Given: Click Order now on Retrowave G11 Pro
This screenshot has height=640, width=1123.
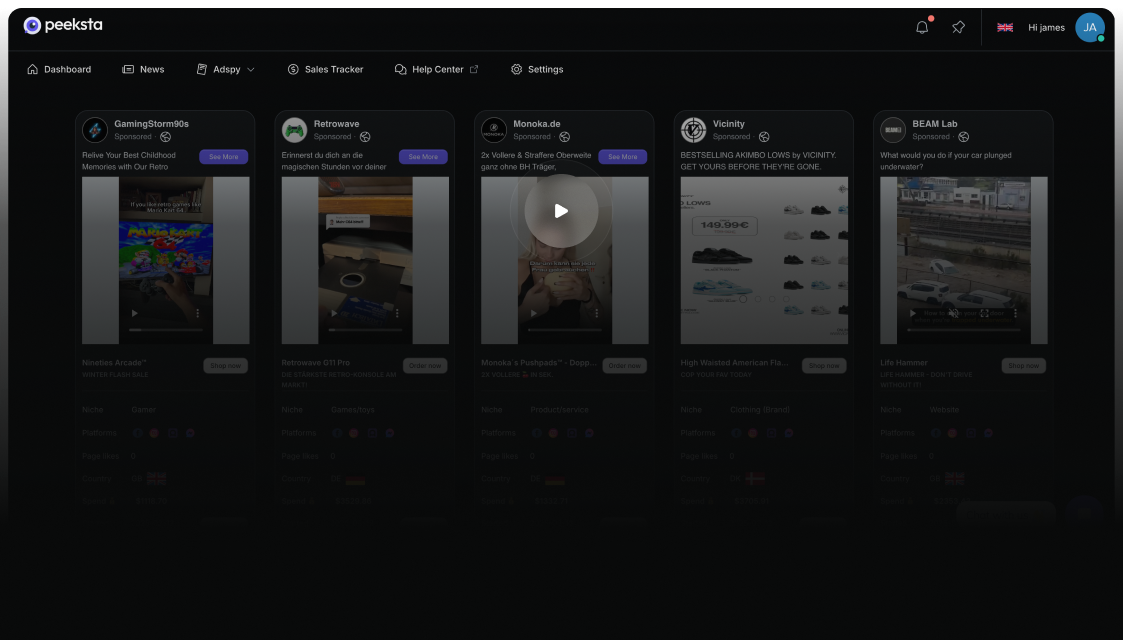Looking at the screenshot, I should coord(425,366).
